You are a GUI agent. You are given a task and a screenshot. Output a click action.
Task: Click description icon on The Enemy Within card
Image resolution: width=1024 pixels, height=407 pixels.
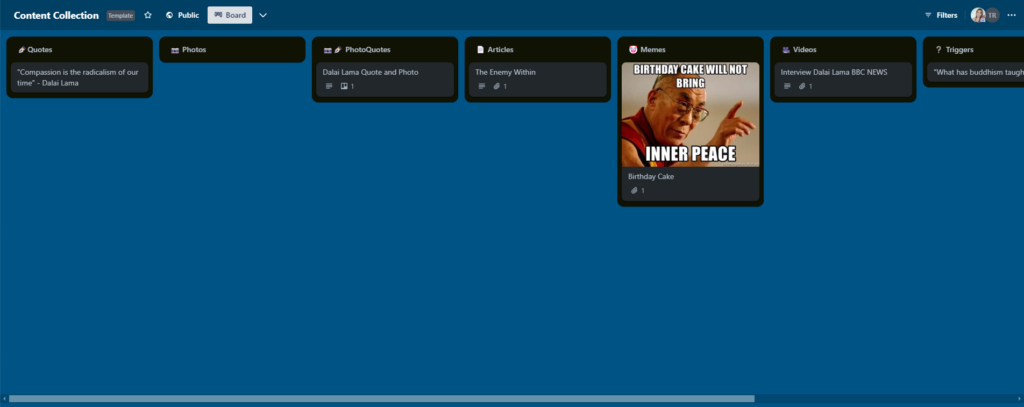click(481, 86)
